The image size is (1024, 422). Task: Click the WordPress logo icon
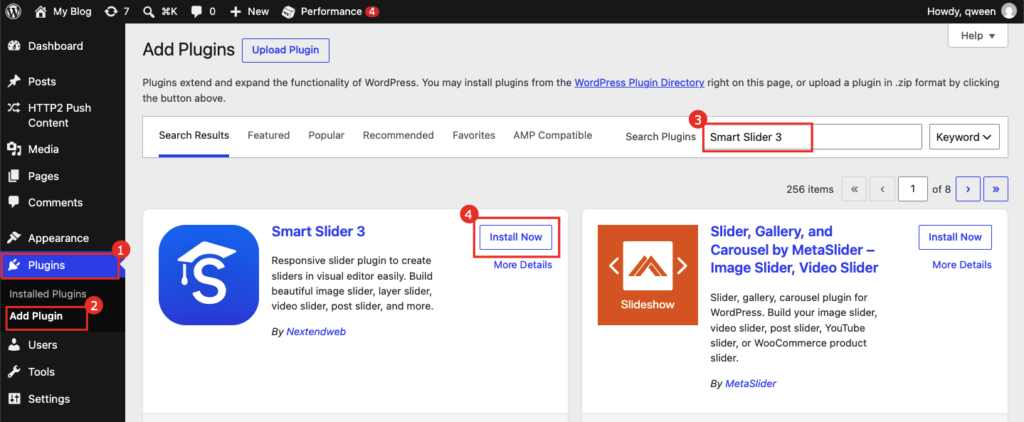click(13, 11)
